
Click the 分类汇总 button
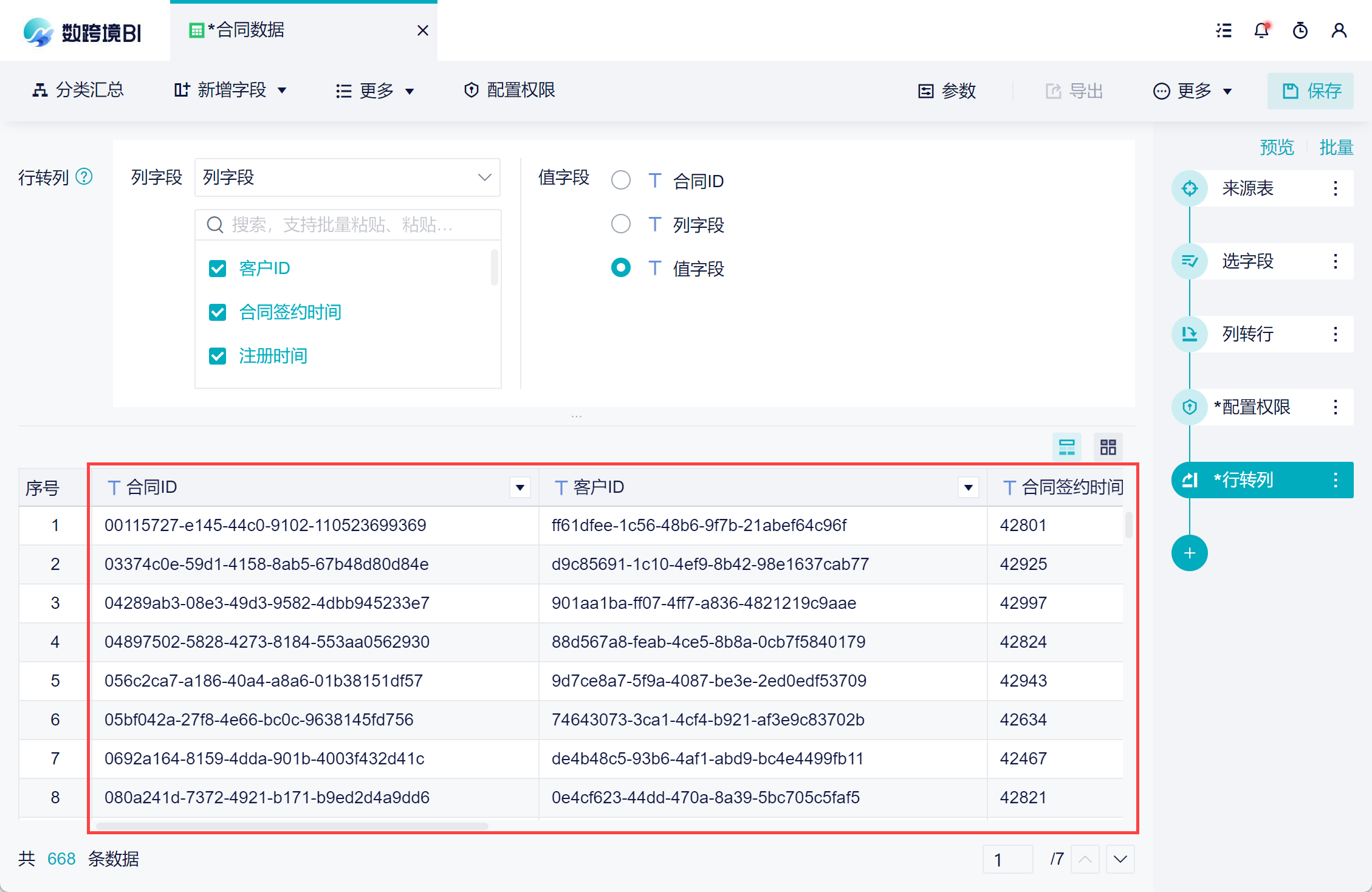coord(78,91)
